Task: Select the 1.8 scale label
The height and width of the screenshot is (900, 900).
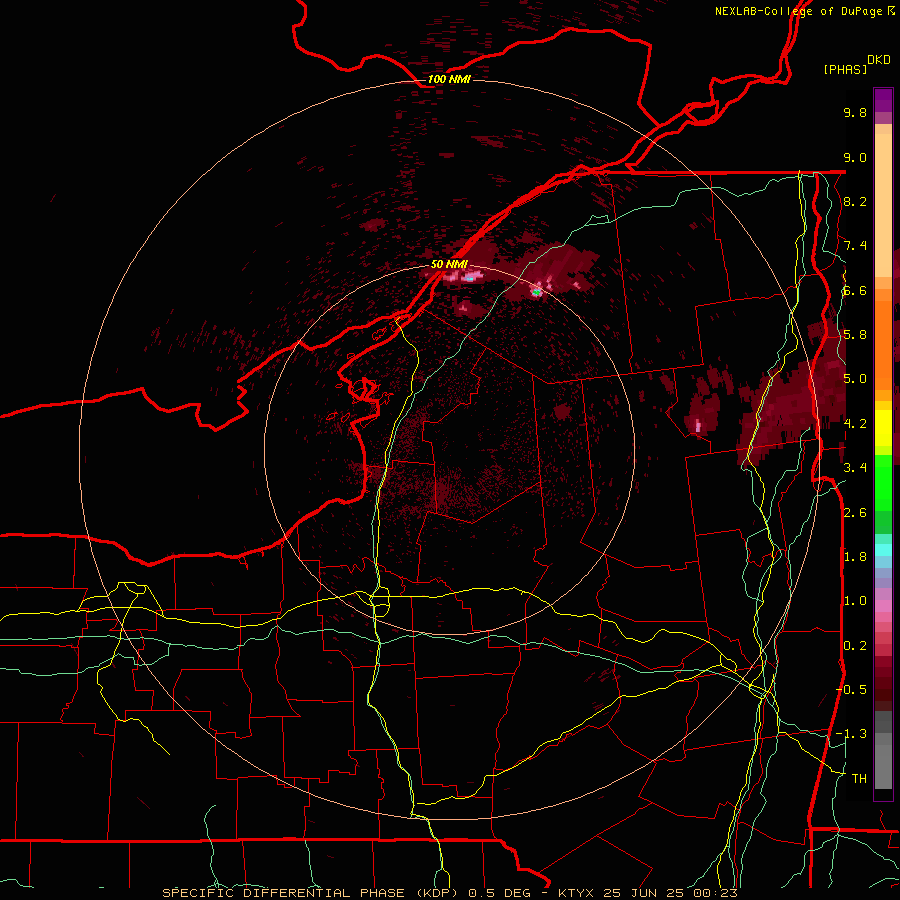Action: (x=855, y=557)
